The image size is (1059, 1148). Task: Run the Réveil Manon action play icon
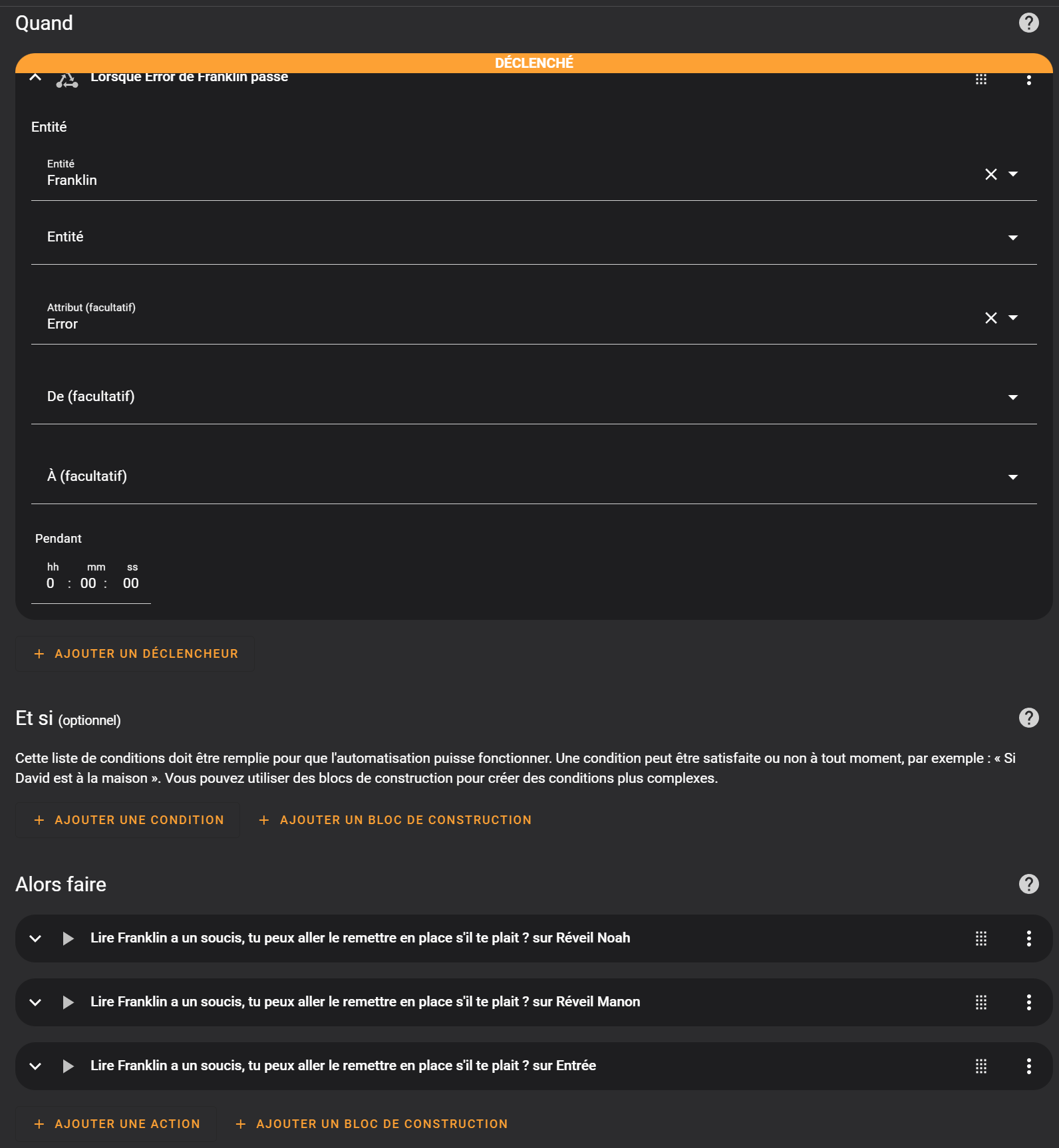click(x=68, y=1002)
